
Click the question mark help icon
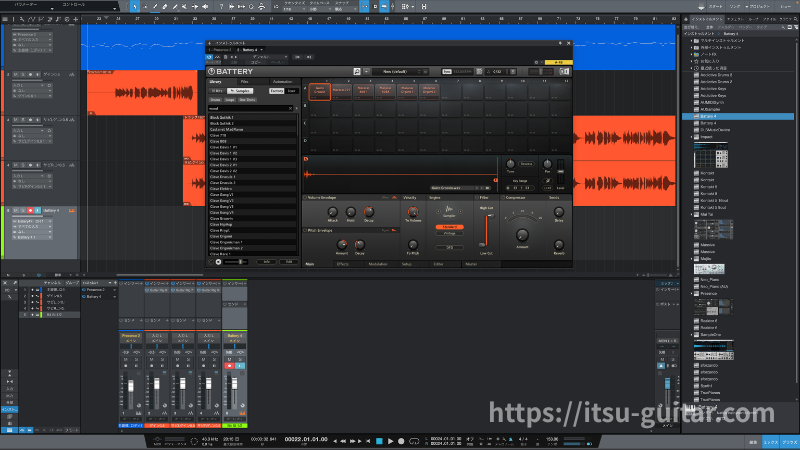tap(221, 7)
